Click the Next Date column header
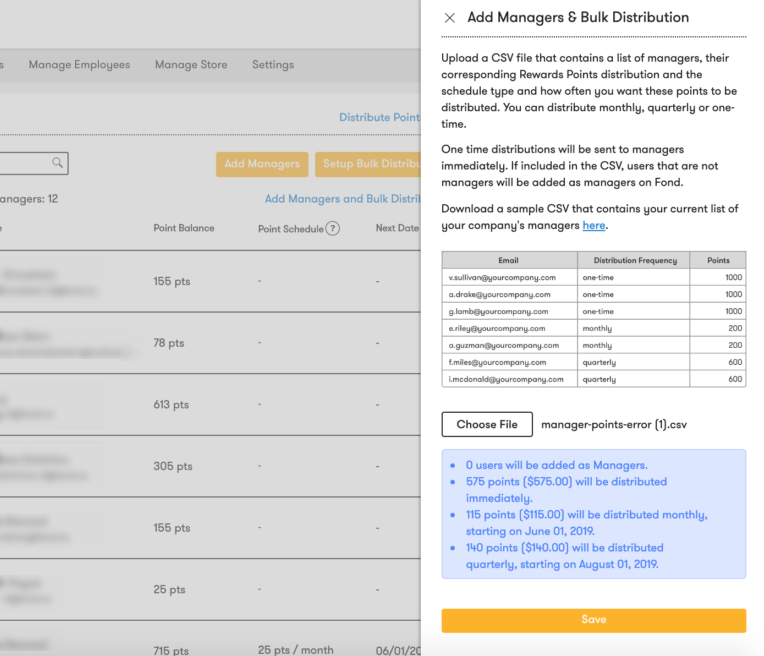The image size is (764, 656). tap(397, 228)
